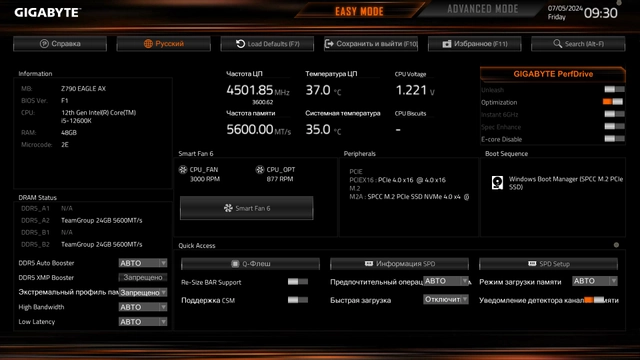Expand the Low Latency dropdown
Image resolution: width=640 pixels, height=360 pixels.
point(143,322)
